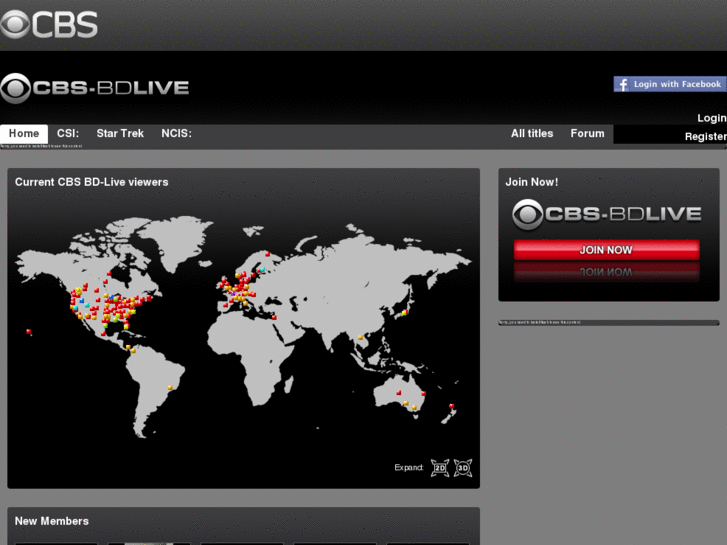Screen dimensions: 727x545
Task: Click the 'Expand:' label
Action: coord(408,468)
